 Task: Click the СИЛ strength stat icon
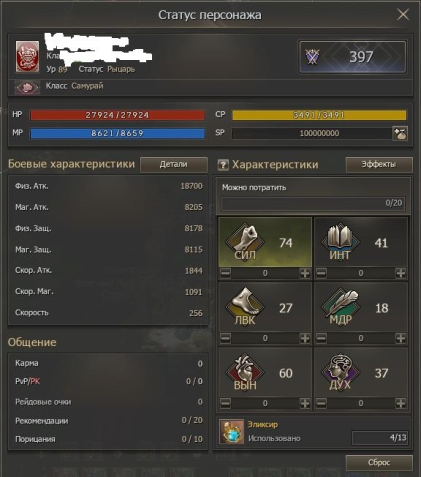pos(245,242)
